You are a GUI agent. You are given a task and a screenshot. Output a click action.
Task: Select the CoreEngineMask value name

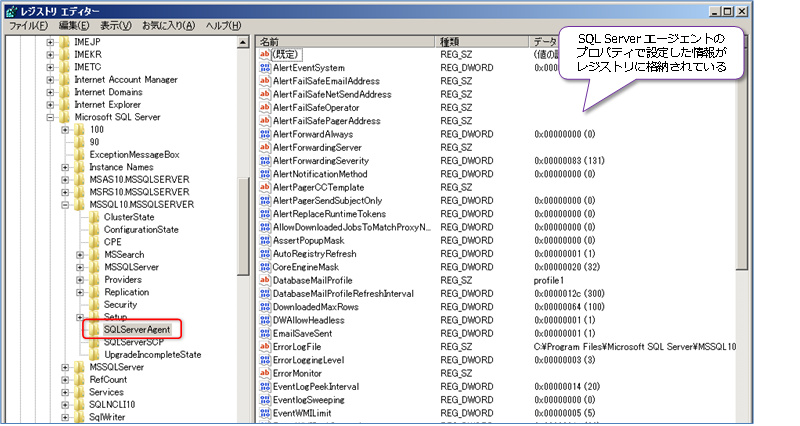coord(306,267)
